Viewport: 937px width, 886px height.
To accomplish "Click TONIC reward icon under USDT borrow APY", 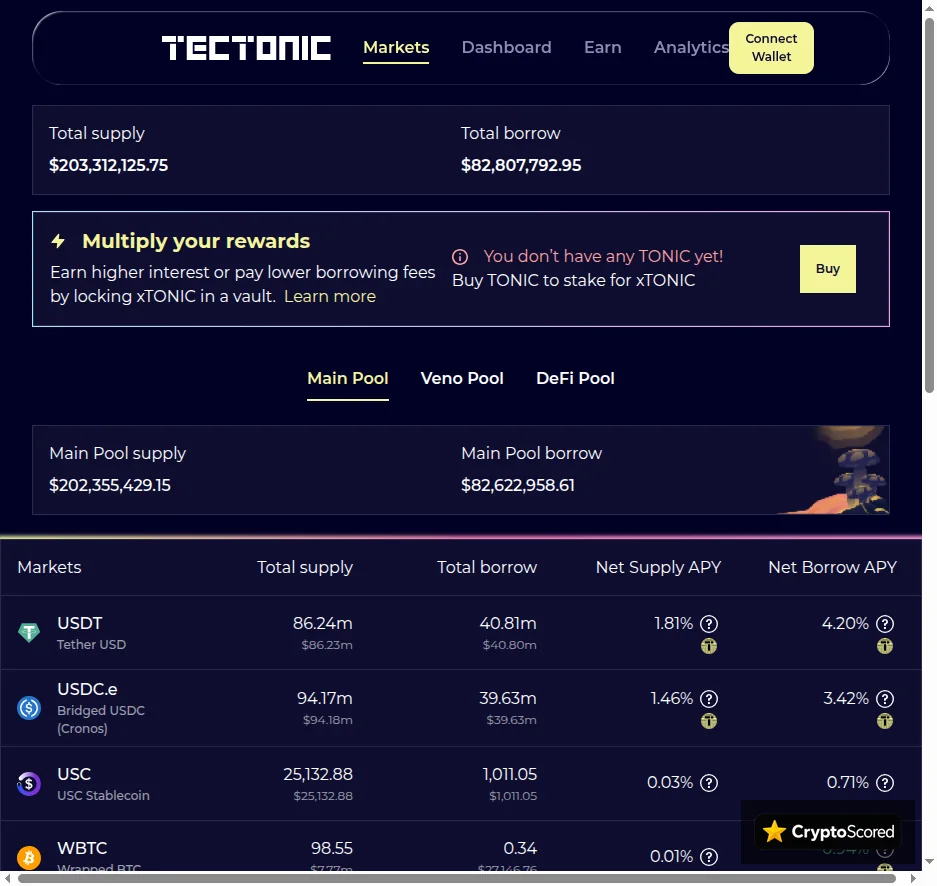I will coord(884,646).
